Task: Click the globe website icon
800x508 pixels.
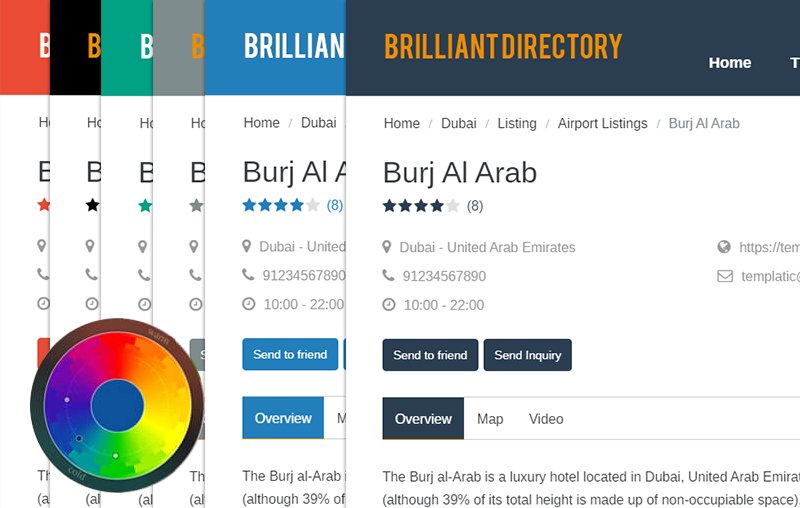Action: tap(724, 247)
